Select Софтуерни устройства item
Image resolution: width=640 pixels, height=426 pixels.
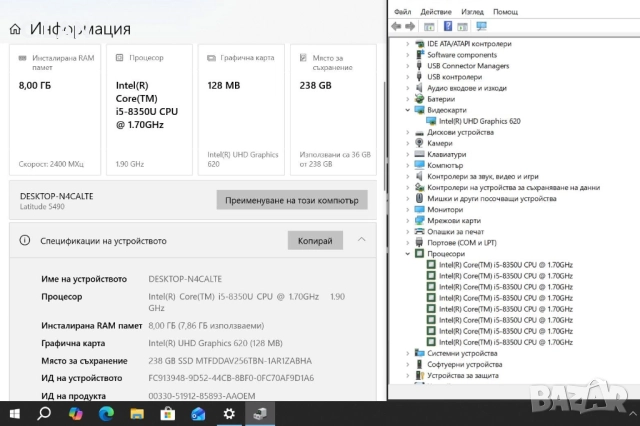(x=464, y=364)
